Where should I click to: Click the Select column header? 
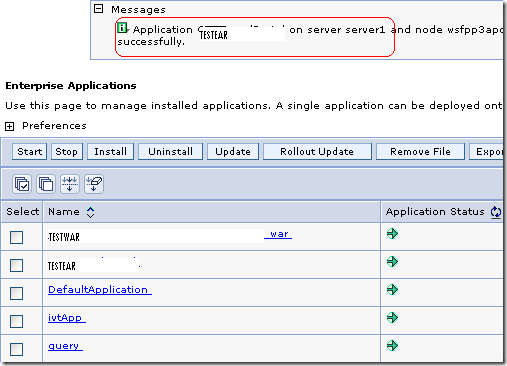23,212
